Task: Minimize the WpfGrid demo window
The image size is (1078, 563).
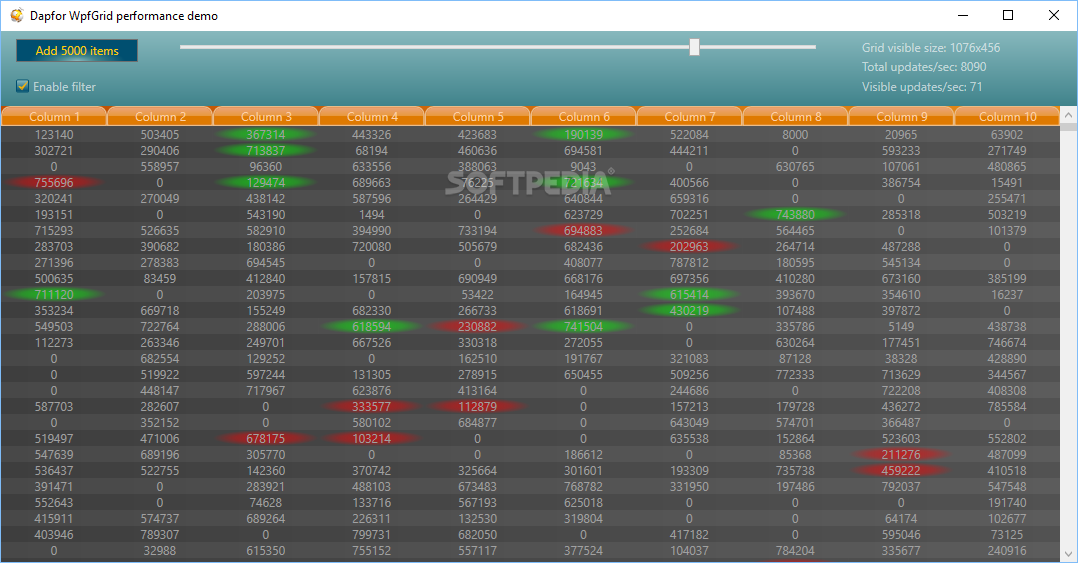Action: [x=962, y=15]
